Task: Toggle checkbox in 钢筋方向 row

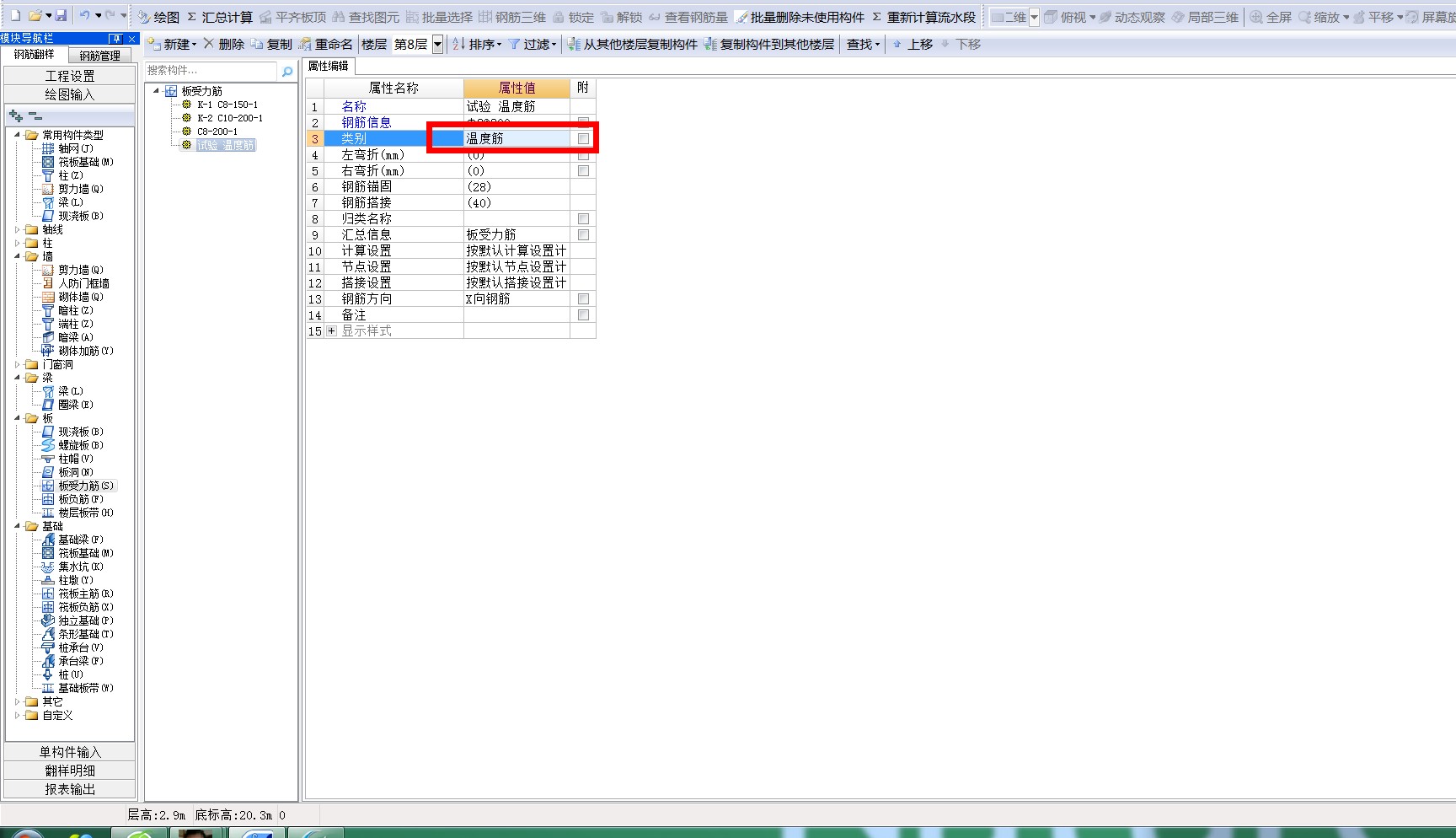Action: (583, 298)
